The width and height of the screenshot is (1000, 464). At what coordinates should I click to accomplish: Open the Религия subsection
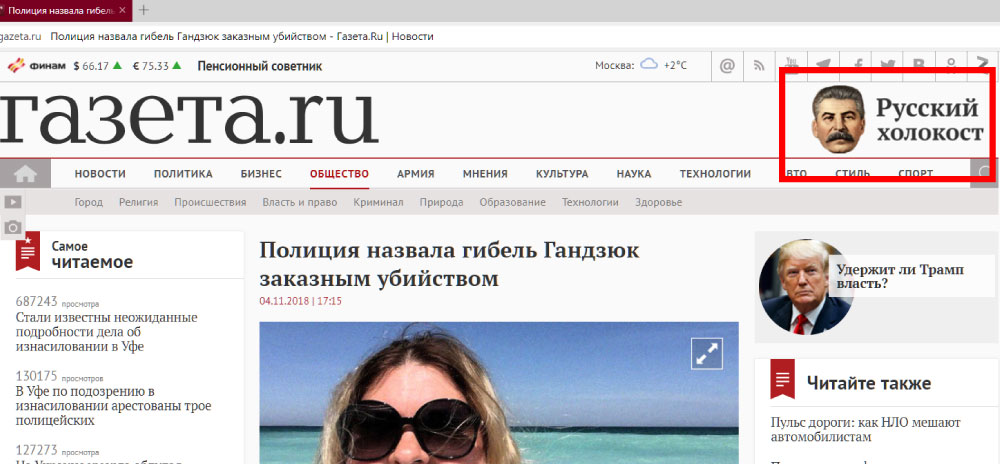pyautogui.click(x=138, y=202)
